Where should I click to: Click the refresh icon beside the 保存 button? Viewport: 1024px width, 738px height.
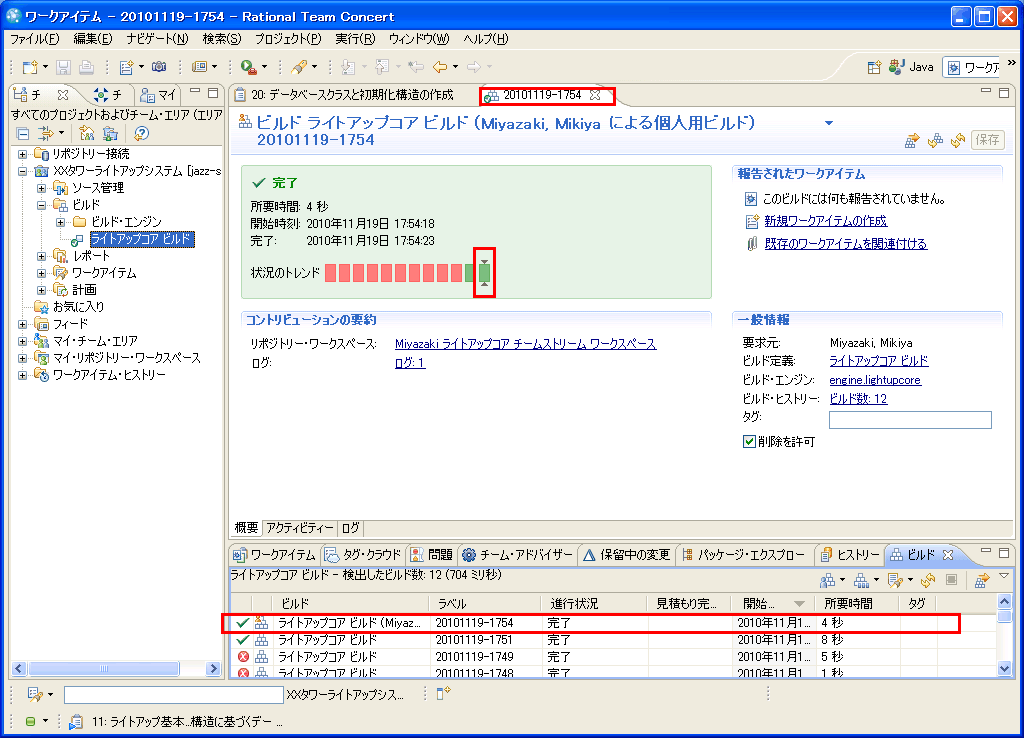click(958, 140)
